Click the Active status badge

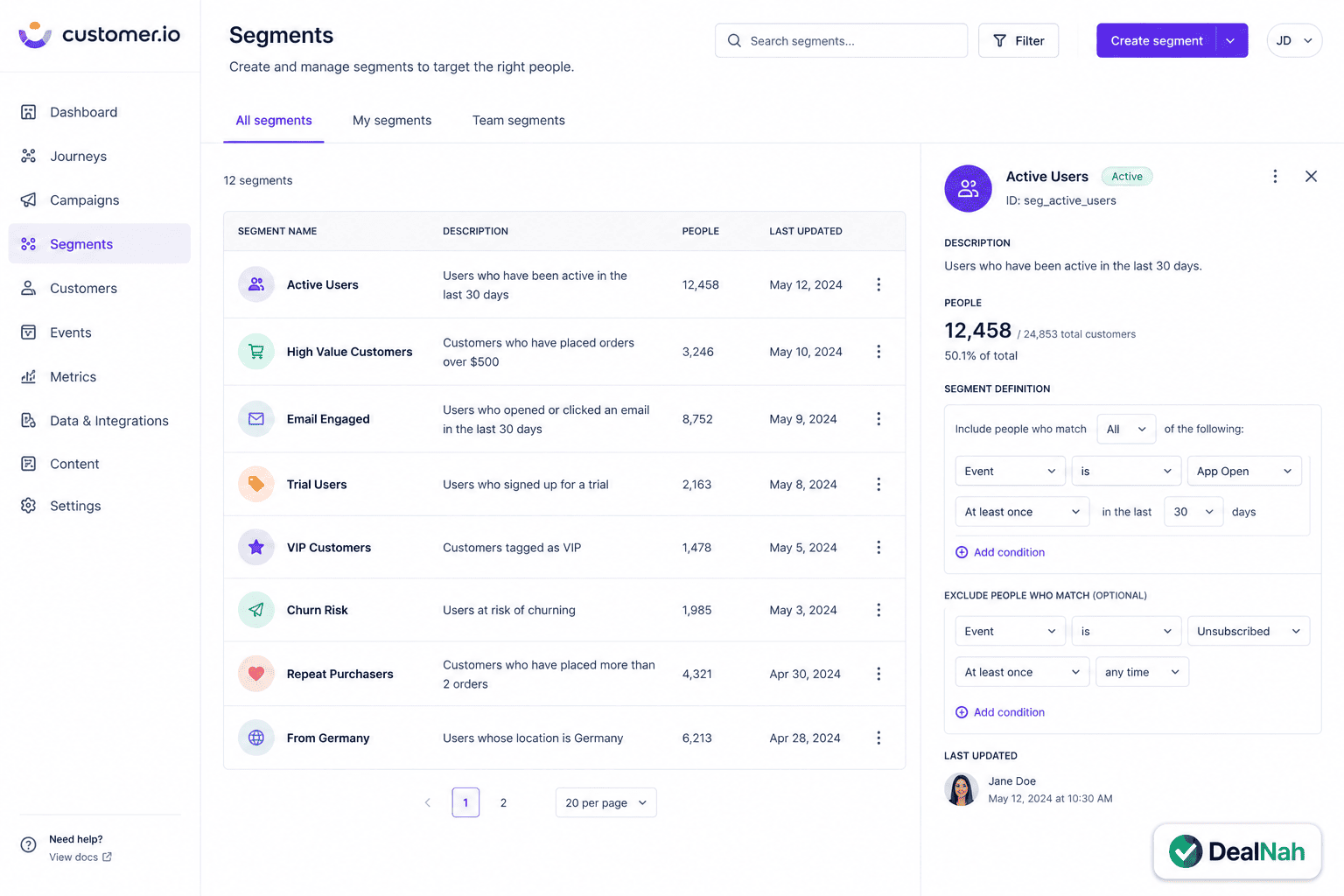[1127, 176]
